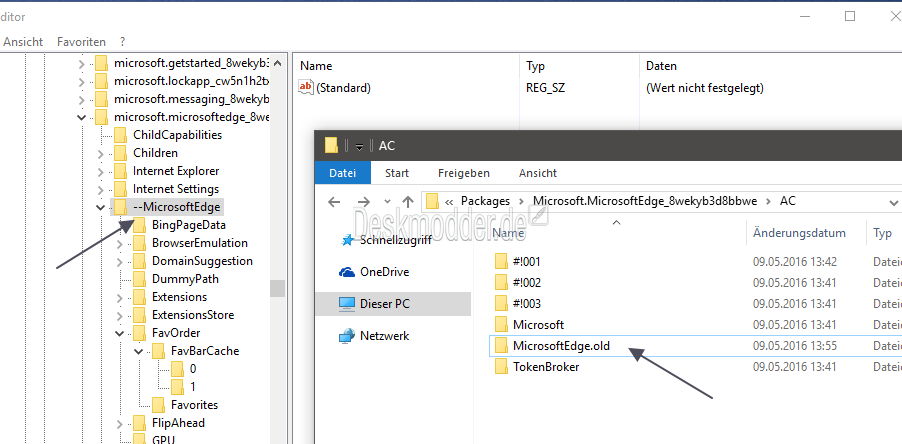
Task: Click the (Standard) string value icon
Action: (x=305, y=87)
